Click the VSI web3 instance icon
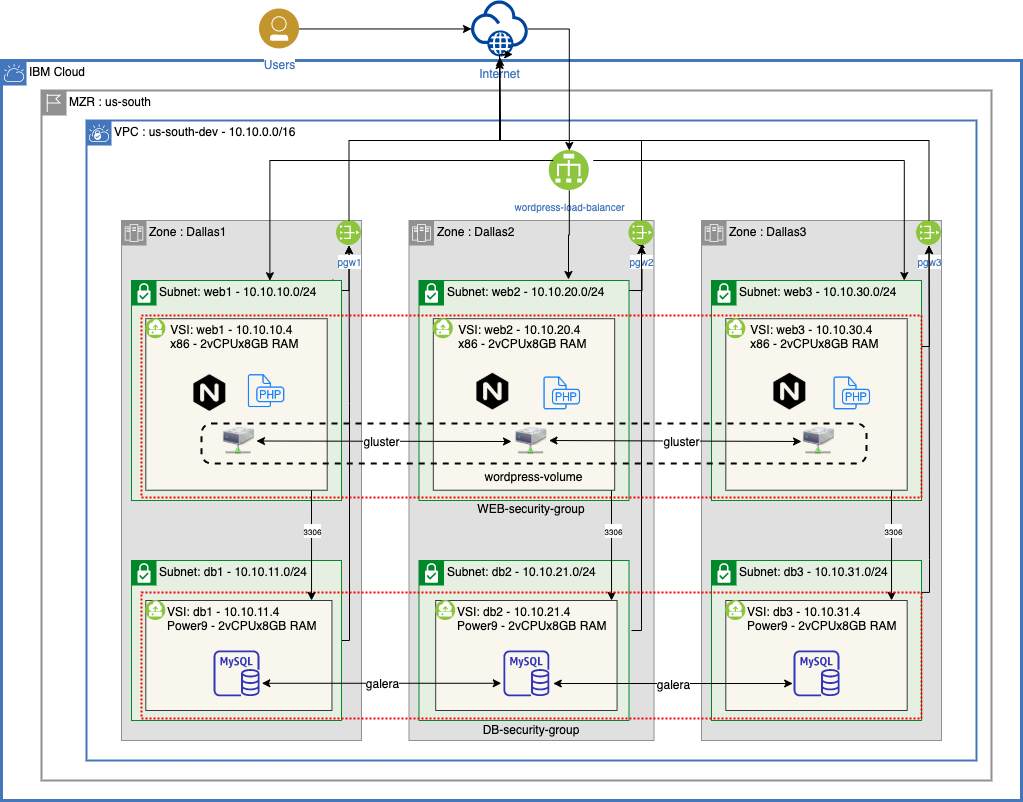 [x=736, y=328]
